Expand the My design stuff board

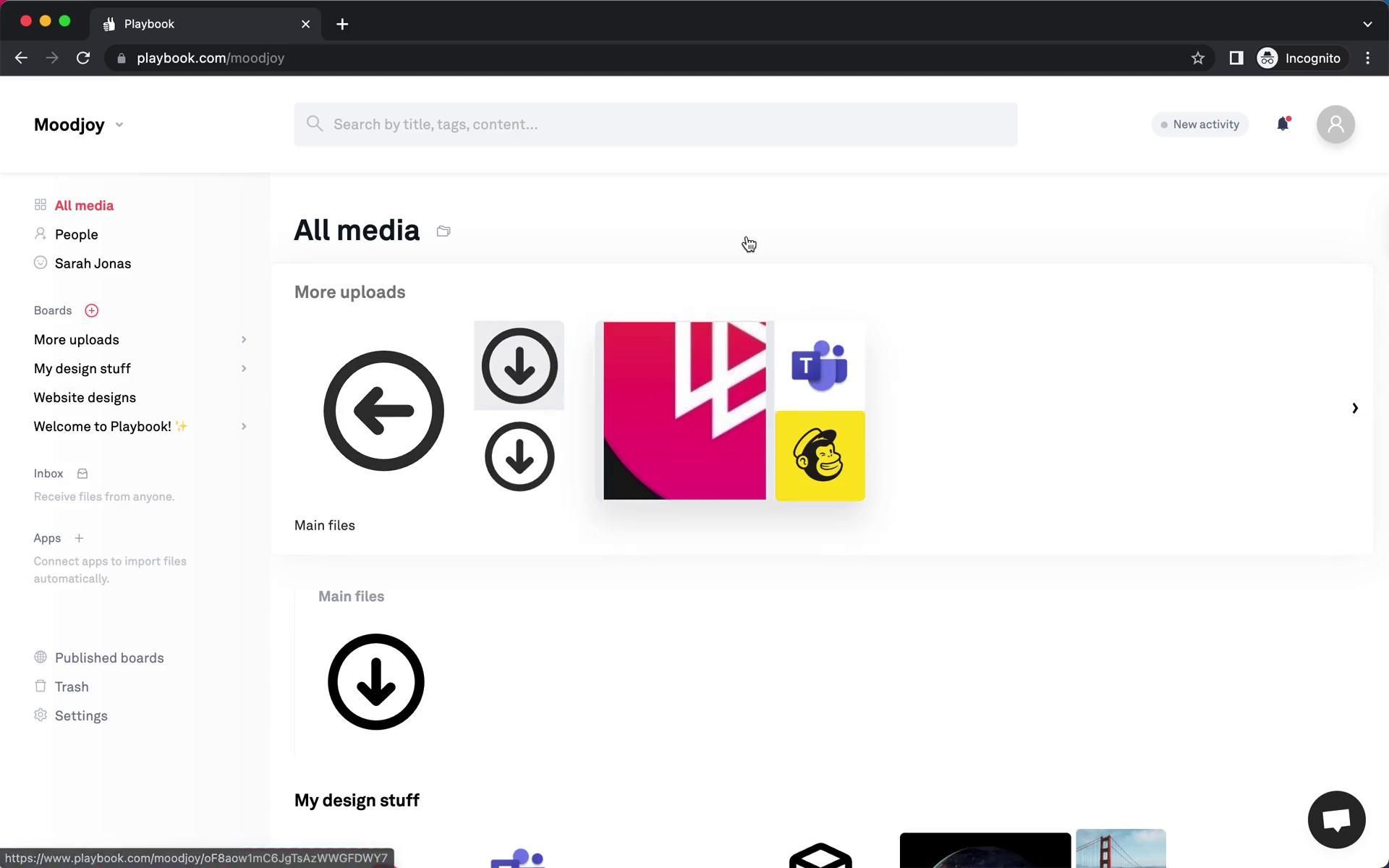coord(244,369)
